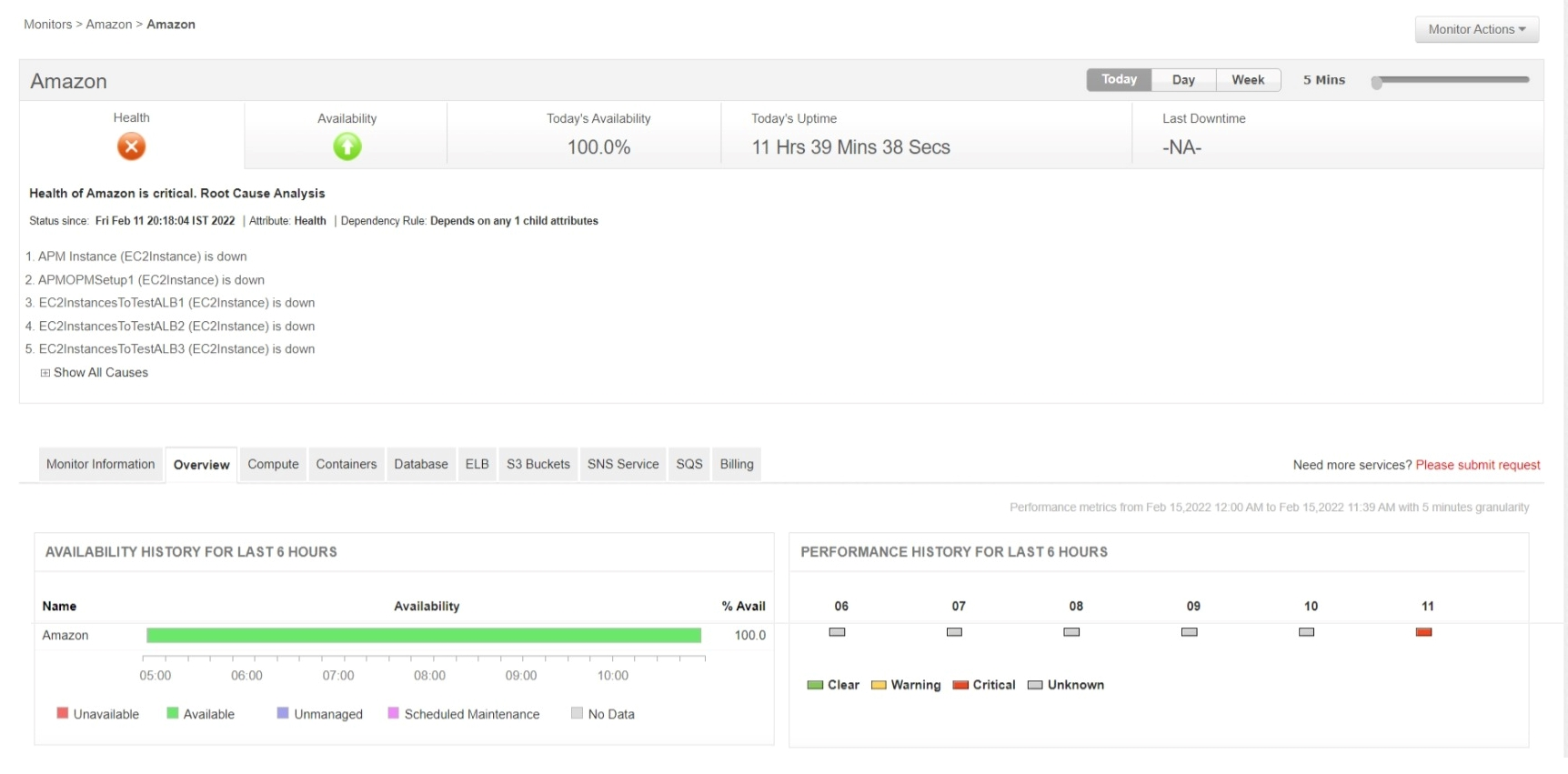Click the yellow Warning legend swatch
Screen dimensions: 1568x774
(879, 685)
